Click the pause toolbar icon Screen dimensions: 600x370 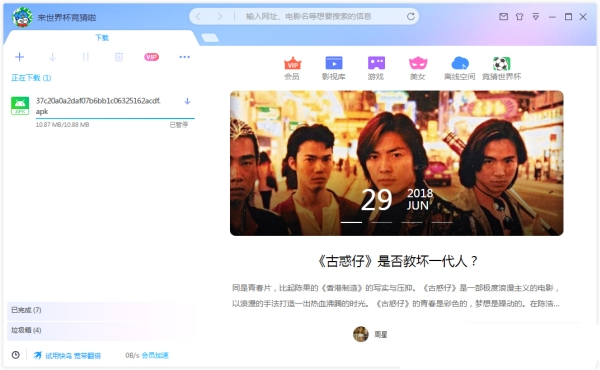86,57
